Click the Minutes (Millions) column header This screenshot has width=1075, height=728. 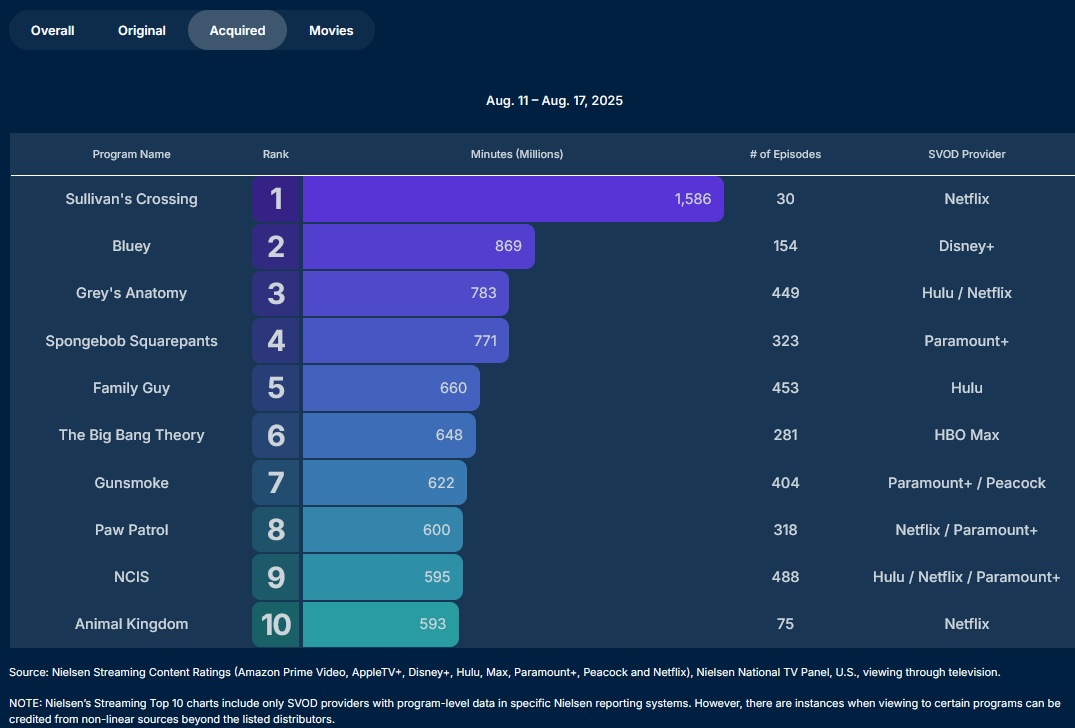517,154
